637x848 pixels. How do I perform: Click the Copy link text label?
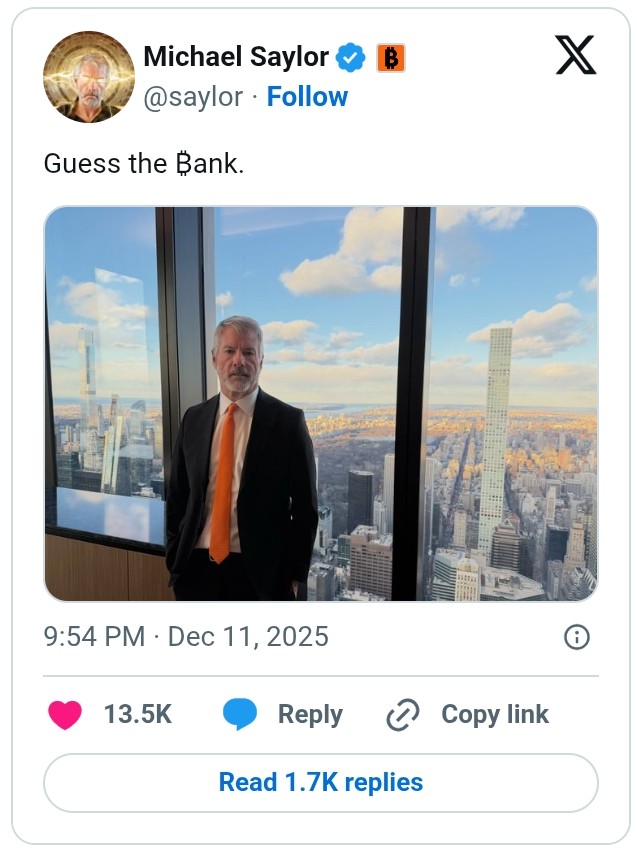[493, 714]
